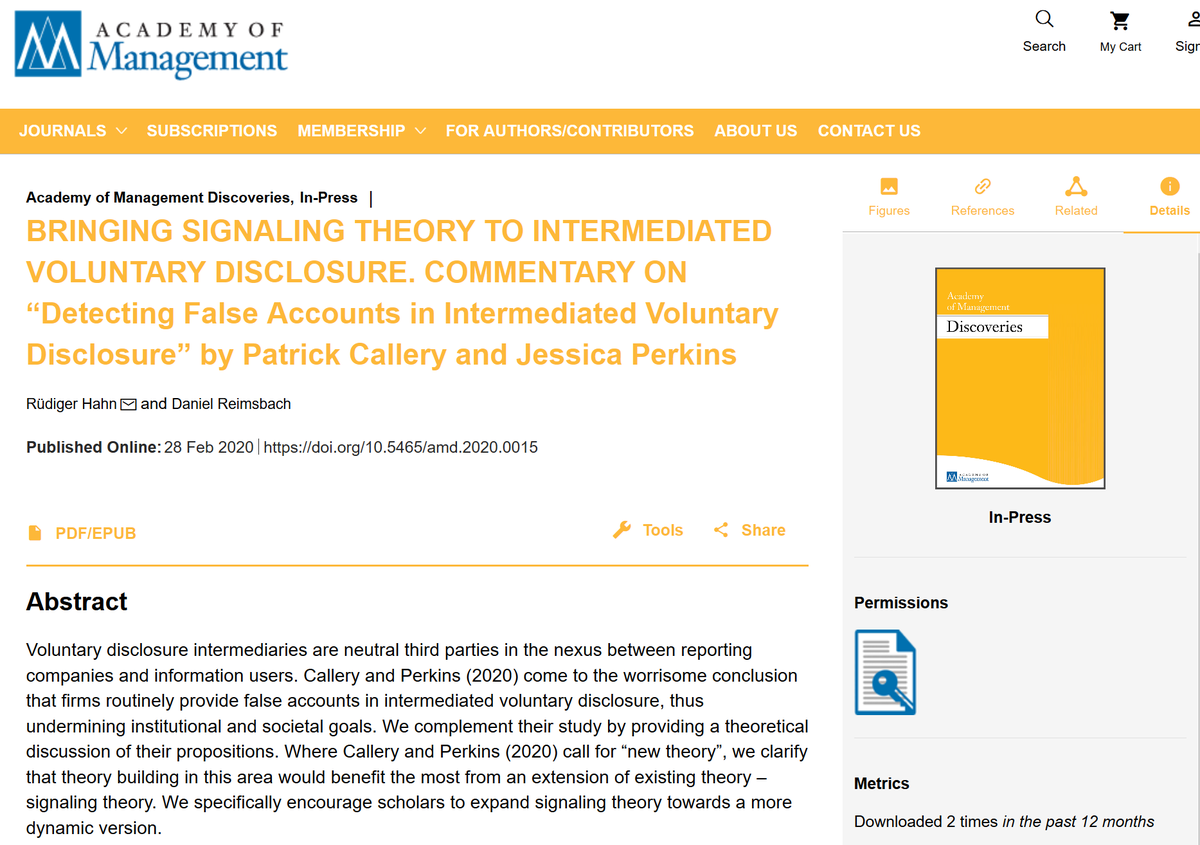Open the Search magnifier icon
This screenshot has height=845, width=1200.
pos(1044,19)
